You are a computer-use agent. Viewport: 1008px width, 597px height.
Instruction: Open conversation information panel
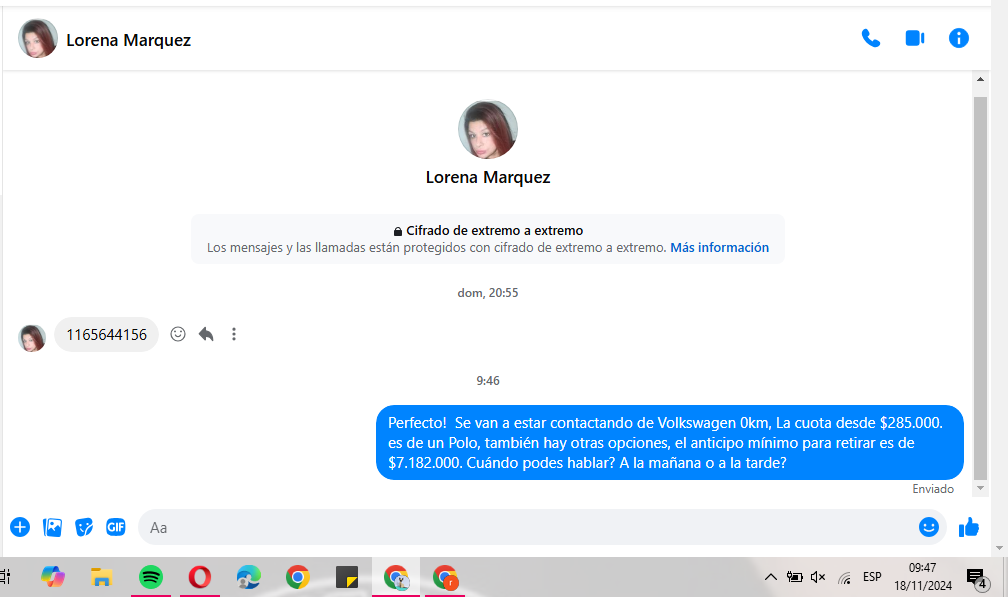click(958, 39)
